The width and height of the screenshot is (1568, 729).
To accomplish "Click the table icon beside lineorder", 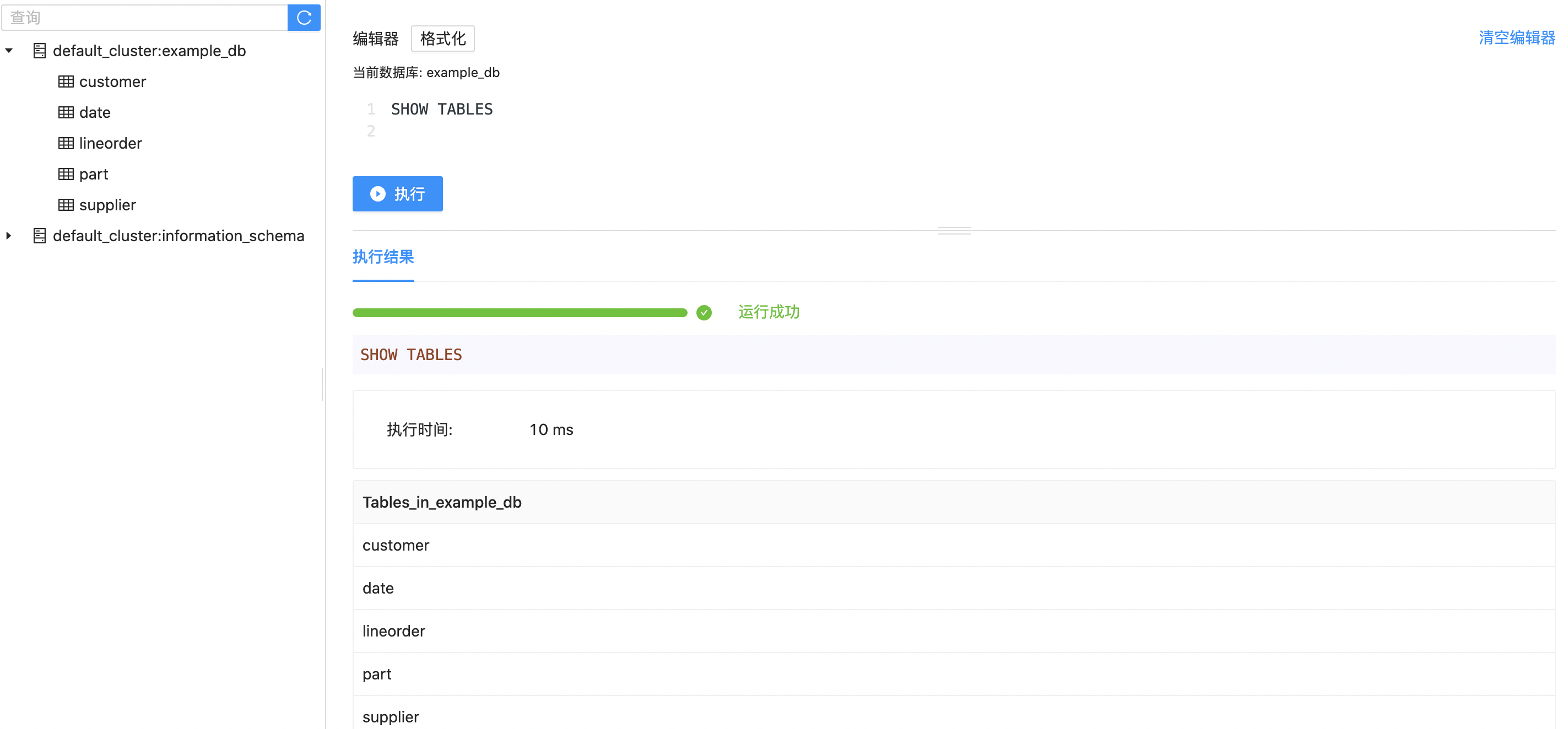I will [66, 143].
